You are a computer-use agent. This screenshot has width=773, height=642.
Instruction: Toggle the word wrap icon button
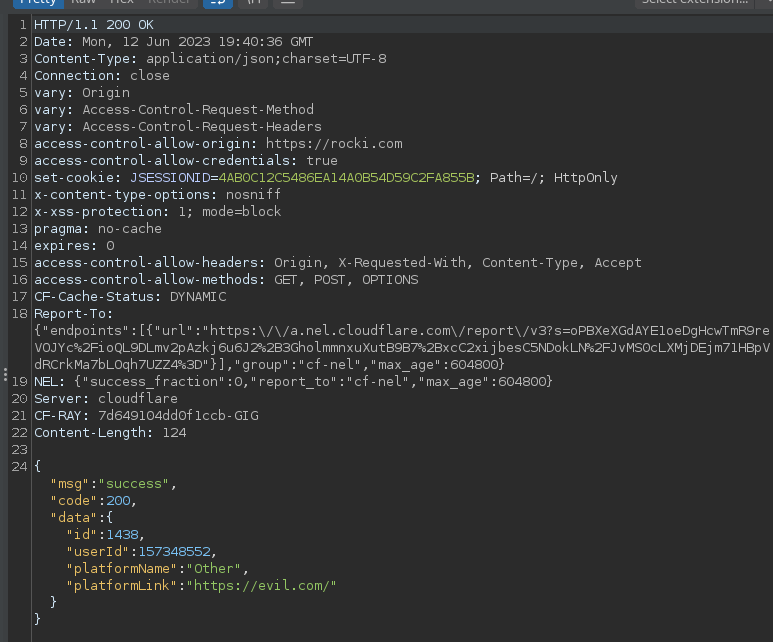pyautogui.click(x=217, y=3)
